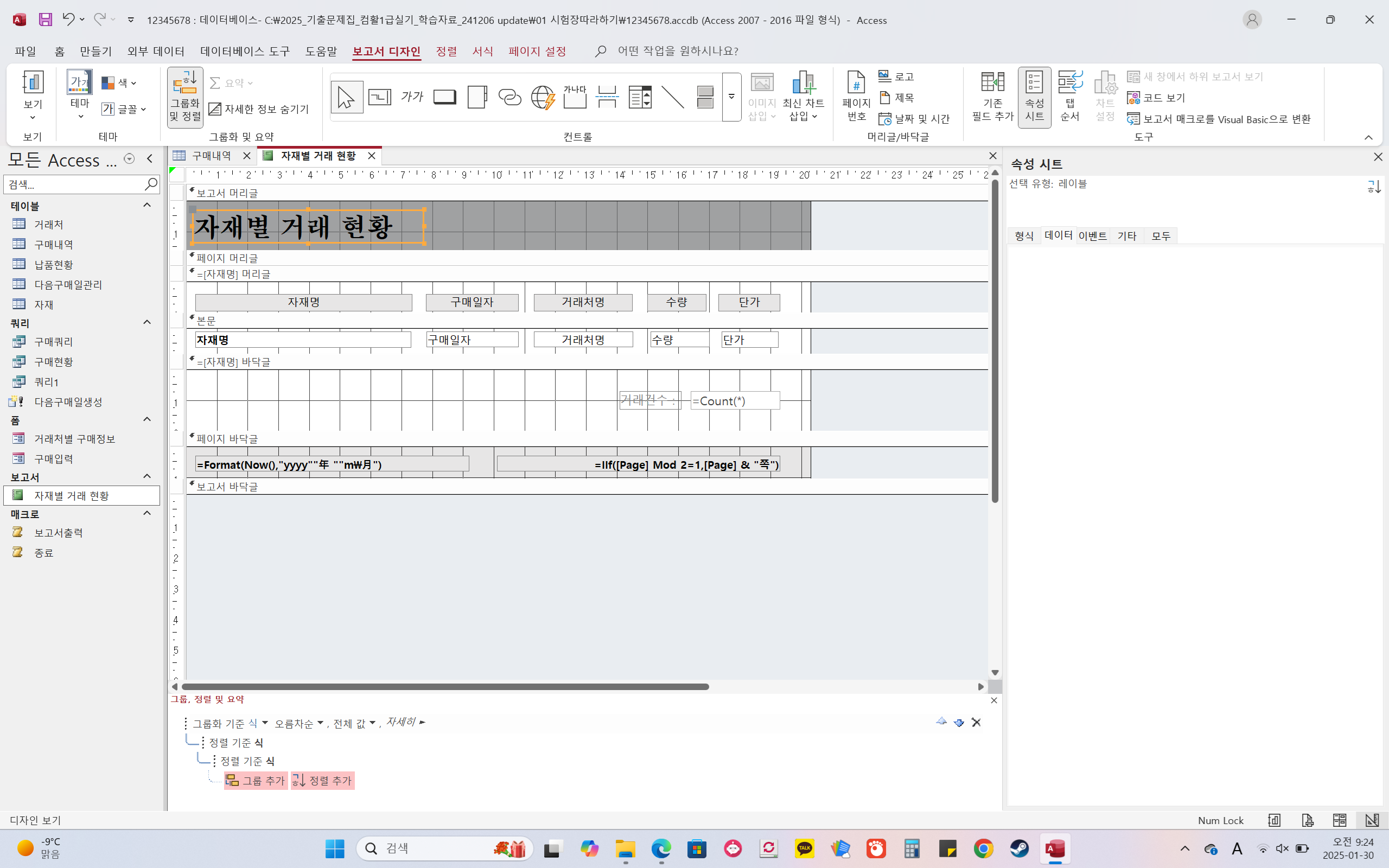Insert a hyperlink control
Screen dimensions: 1389x868
(x=509, y=97)
